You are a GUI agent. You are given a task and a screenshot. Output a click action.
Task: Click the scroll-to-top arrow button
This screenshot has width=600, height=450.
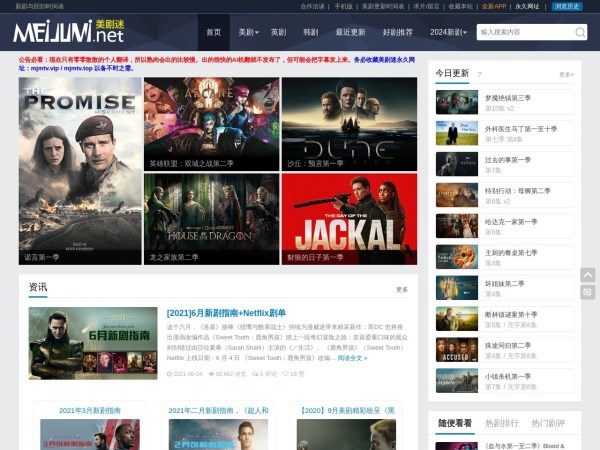[588, 275]
